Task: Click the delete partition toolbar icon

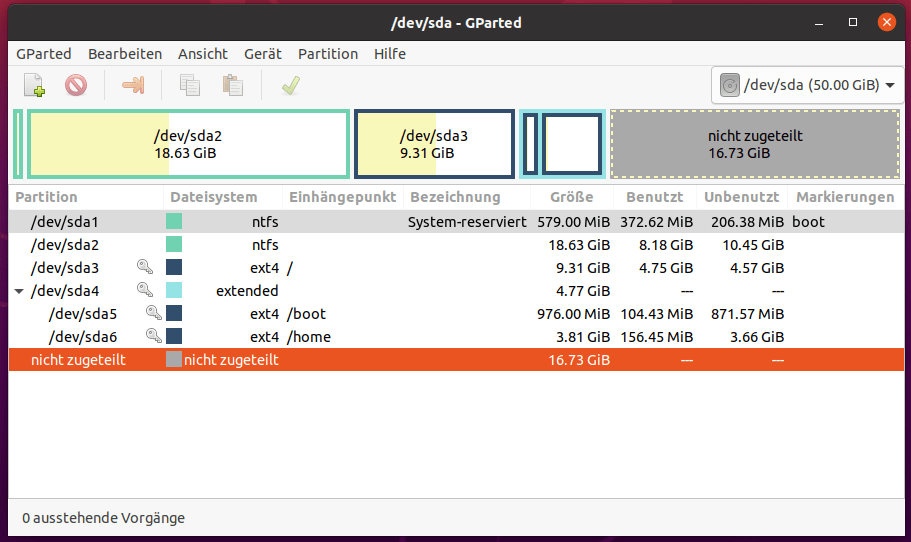Action: pos(76,86)
